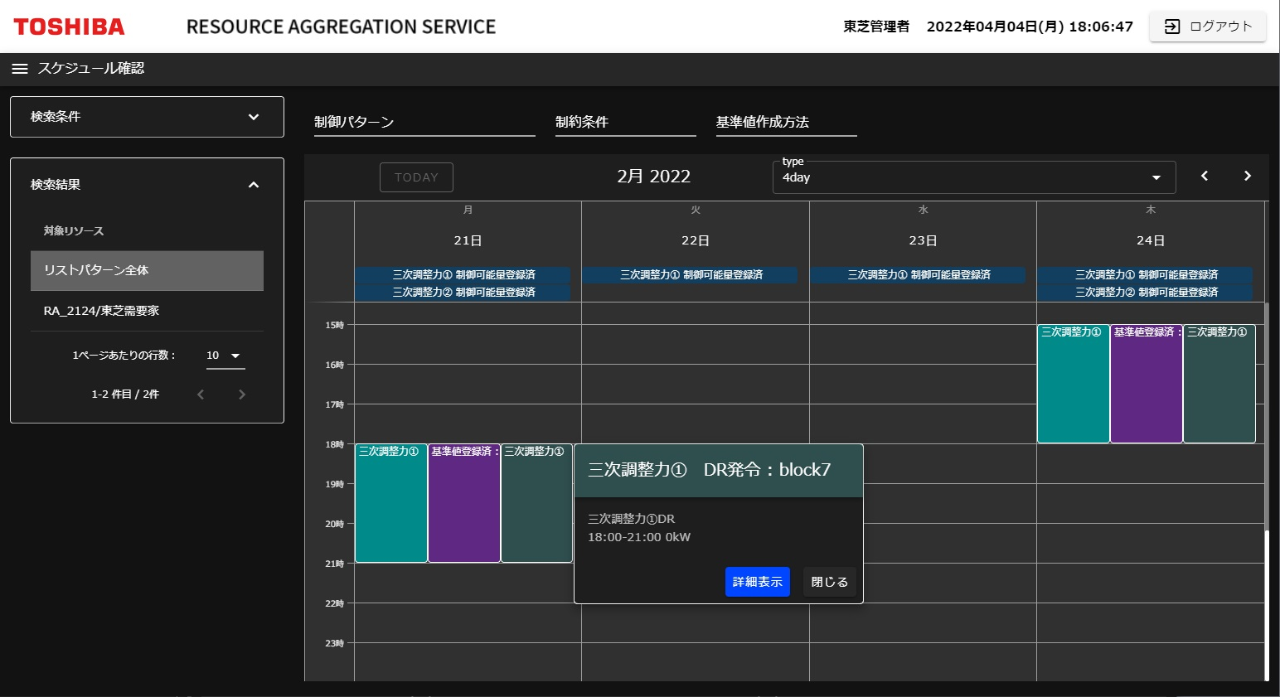This screenshot has height=697, width=1280.
Task: Open the 制約条件 field
Action: tap(626, 123)
